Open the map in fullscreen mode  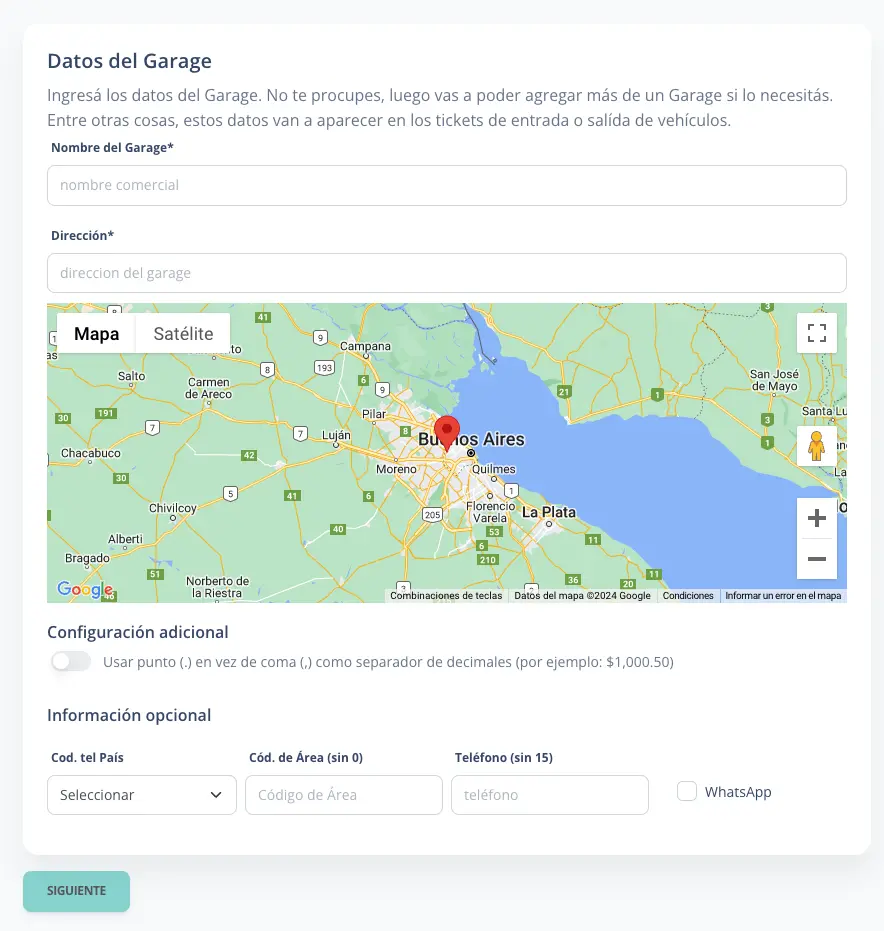point(816,332)
